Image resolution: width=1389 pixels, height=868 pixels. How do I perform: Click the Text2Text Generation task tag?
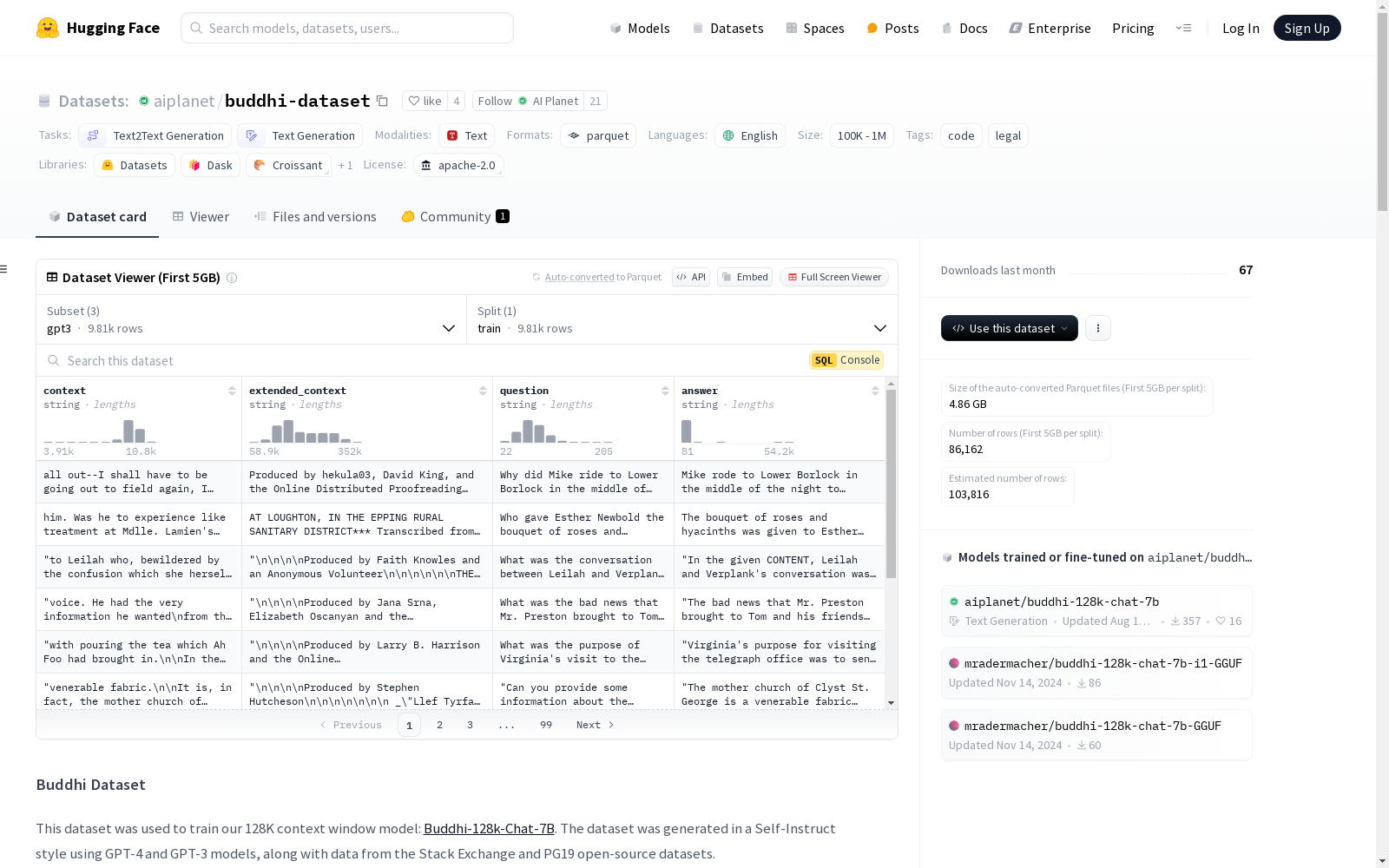point(155,135)
